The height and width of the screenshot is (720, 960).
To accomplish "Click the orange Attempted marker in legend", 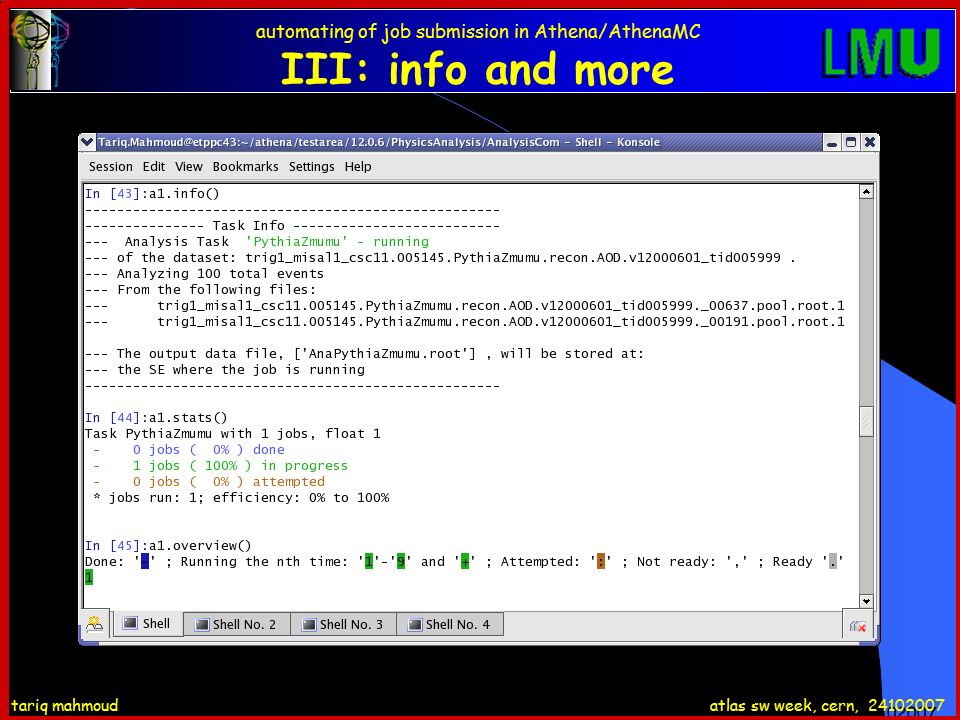I will click(x=601, y=561).
